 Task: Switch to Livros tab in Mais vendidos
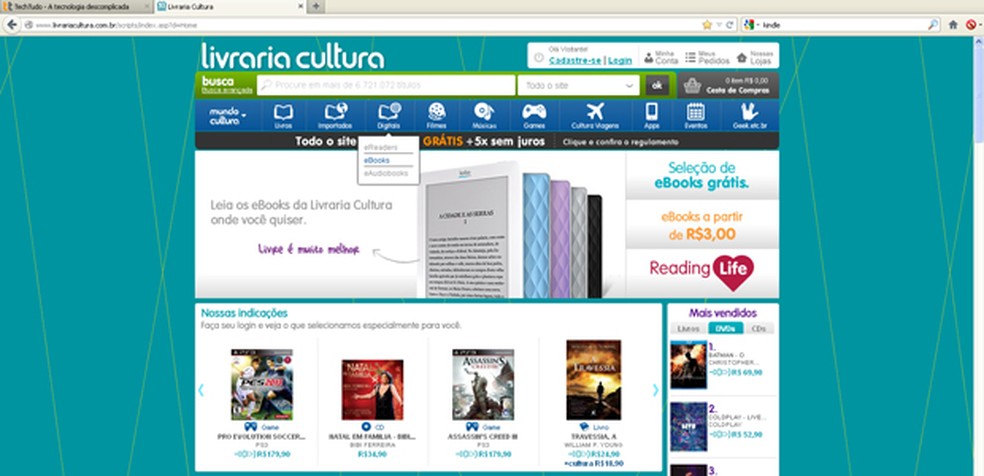point(688,328)
